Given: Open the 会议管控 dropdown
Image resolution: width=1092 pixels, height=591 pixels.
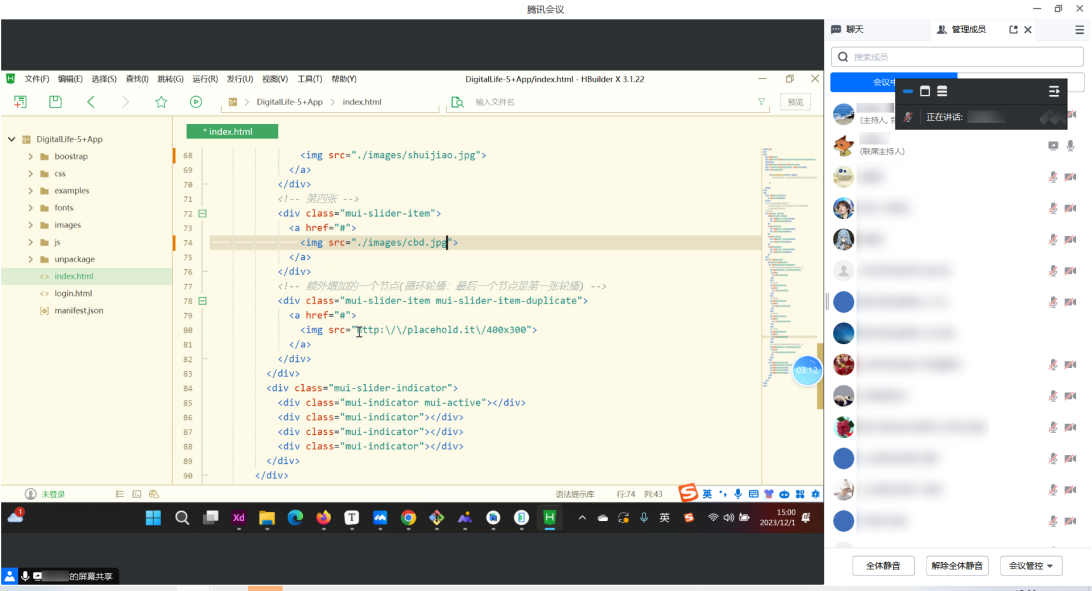Looking at the screenshot, I should (1031, 566).
